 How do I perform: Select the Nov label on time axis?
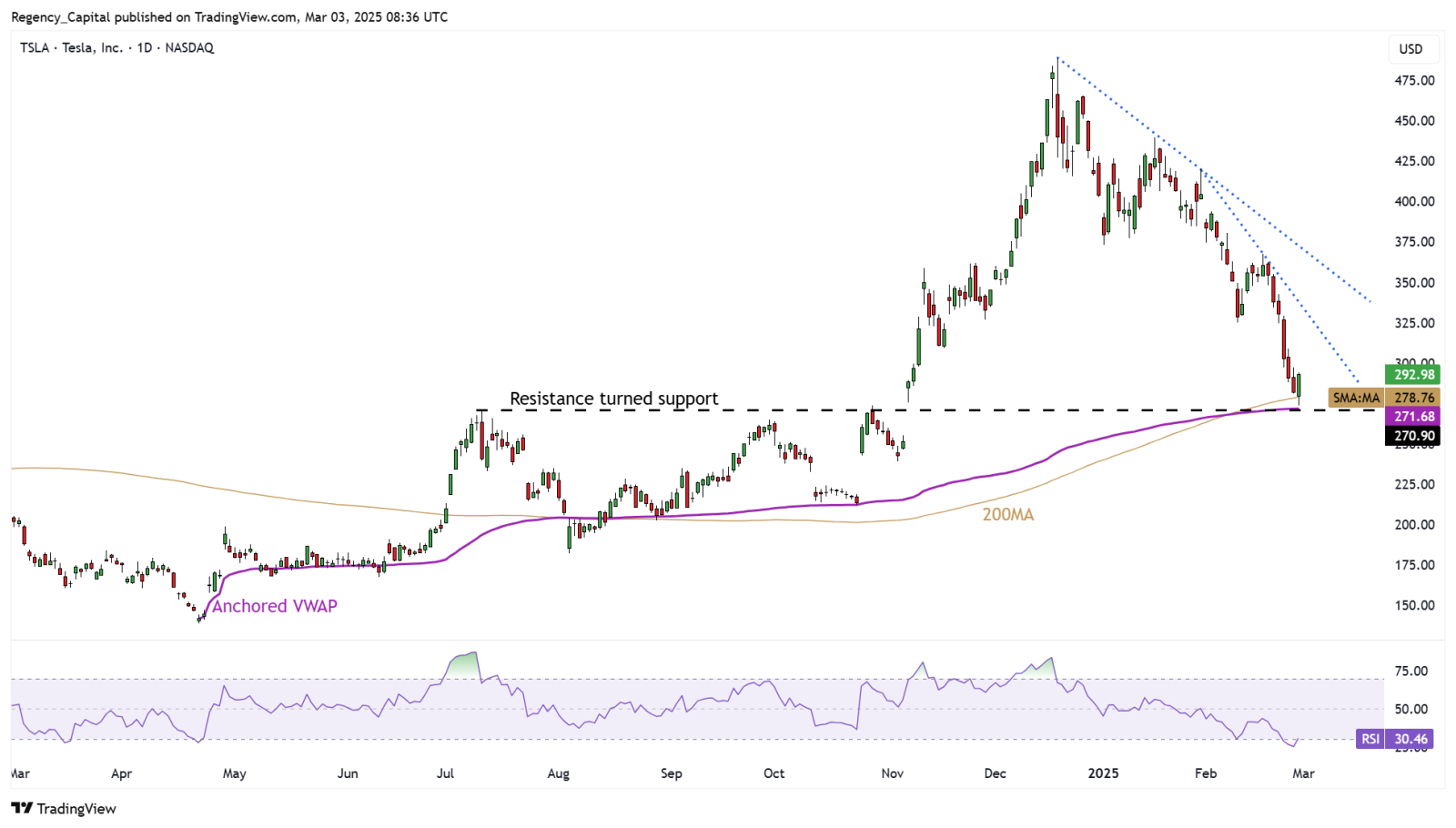[x=893, y=773]
